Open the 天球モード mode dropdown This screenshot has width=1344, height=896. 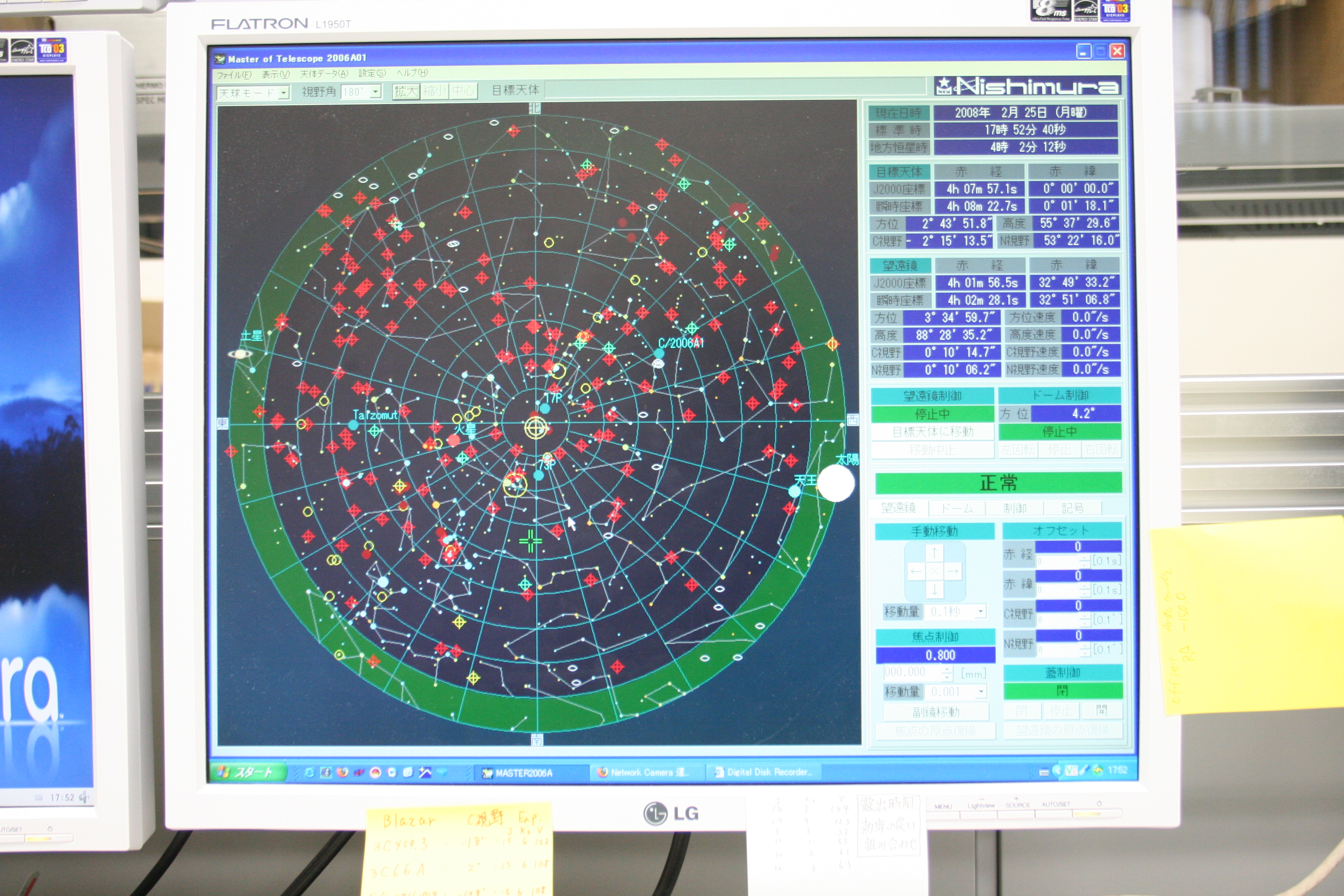click(283, 93)
